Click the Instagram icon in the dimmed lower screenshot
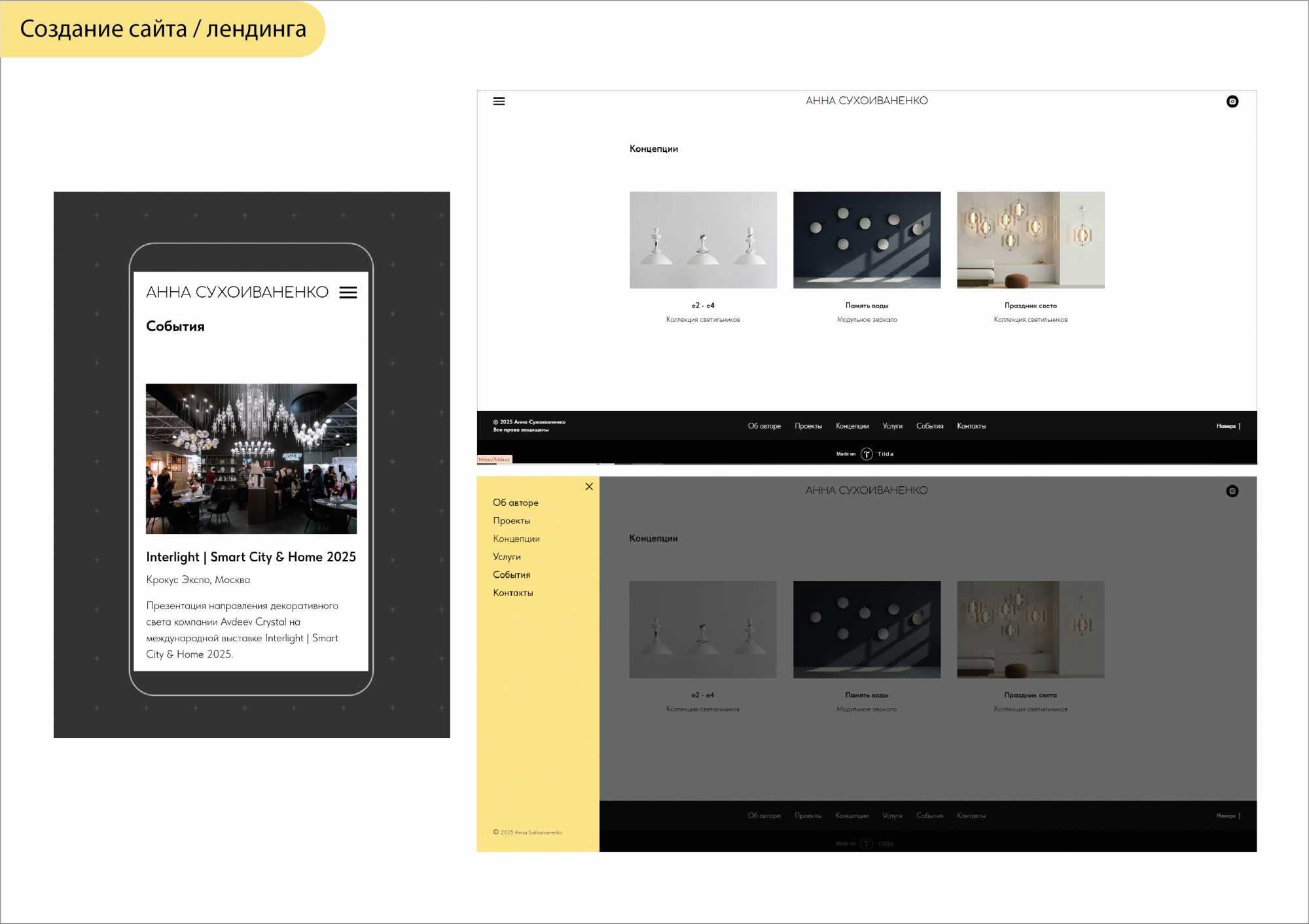Image resolution: width=1309 pixels, height=924 pixels. coord(1232,491)
